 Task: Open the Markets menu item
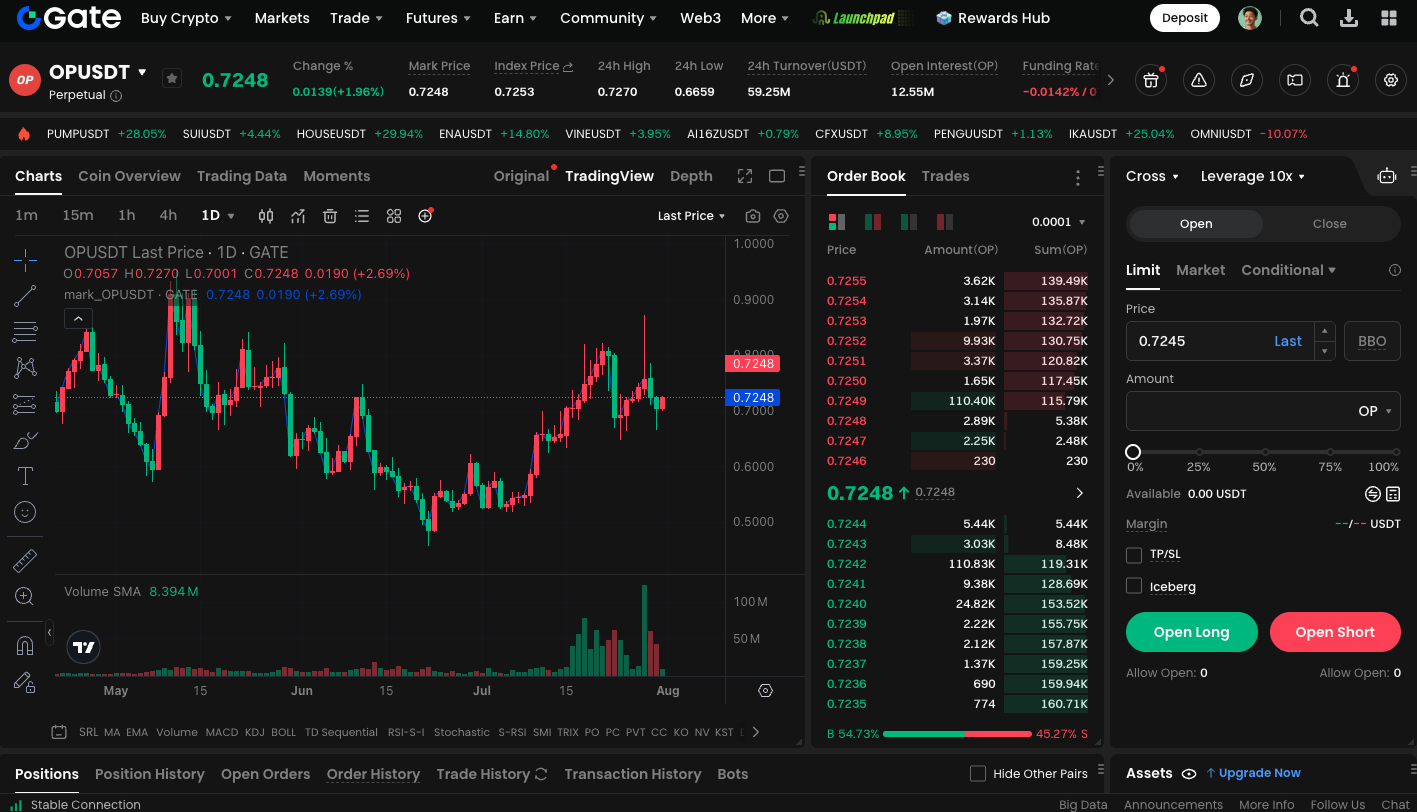(282, 18)
